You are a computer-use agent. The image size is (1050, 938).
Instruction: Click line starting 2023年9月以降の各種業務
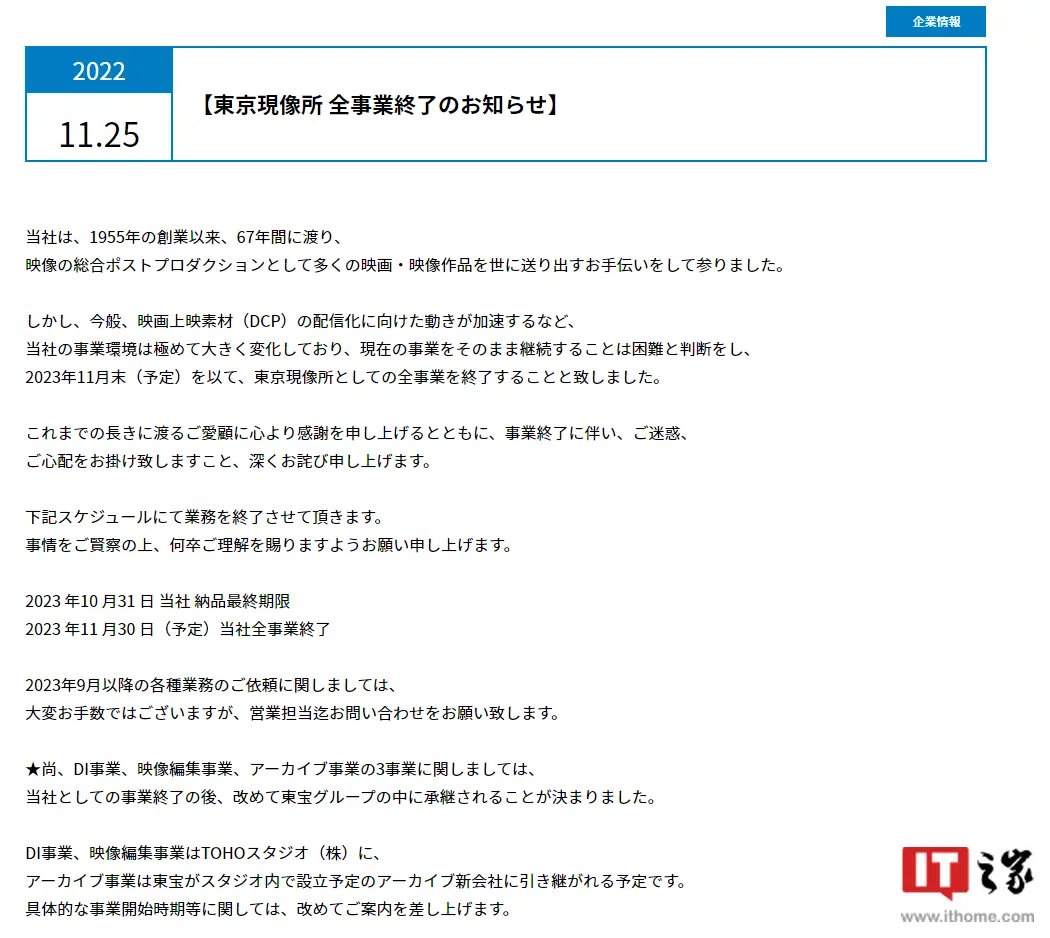tap(213, 686)
